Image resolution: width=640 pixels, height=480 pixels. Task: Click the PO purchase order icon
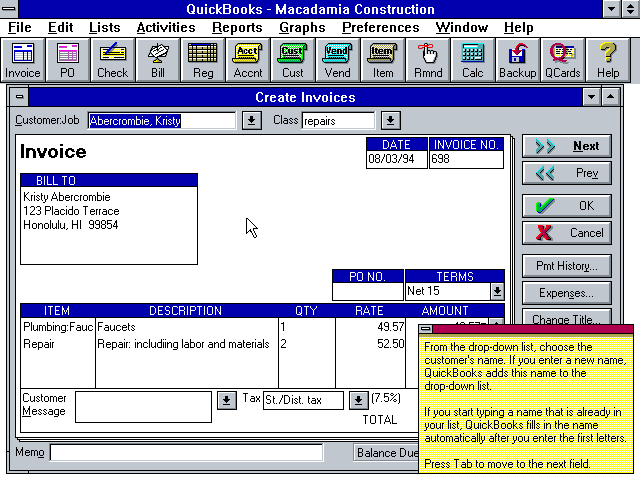(x=68, y=60)
